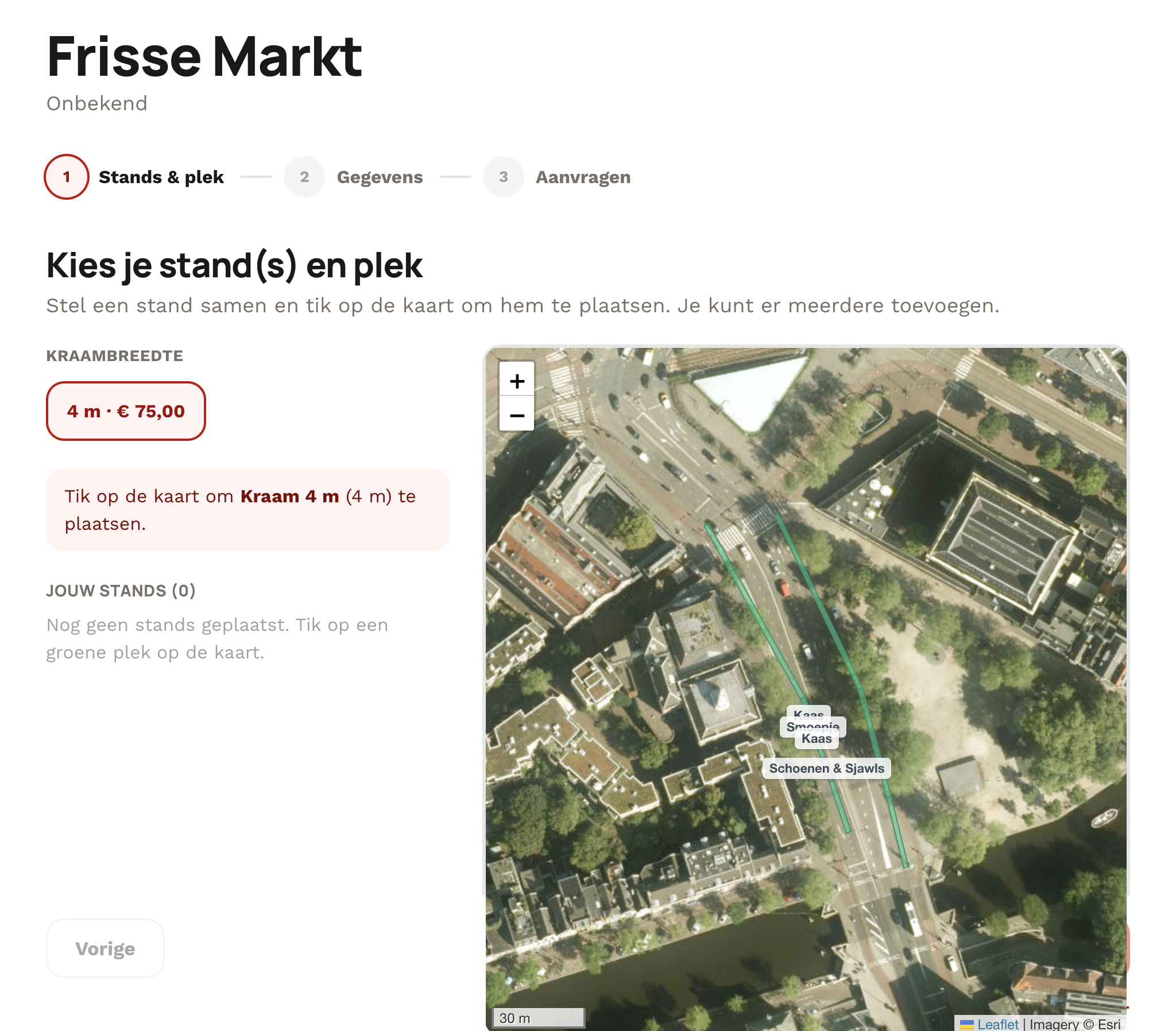Click the 'Tik op de kaart' instruction box
This screenshot has height=1031, width=1176.
(248, 510)
